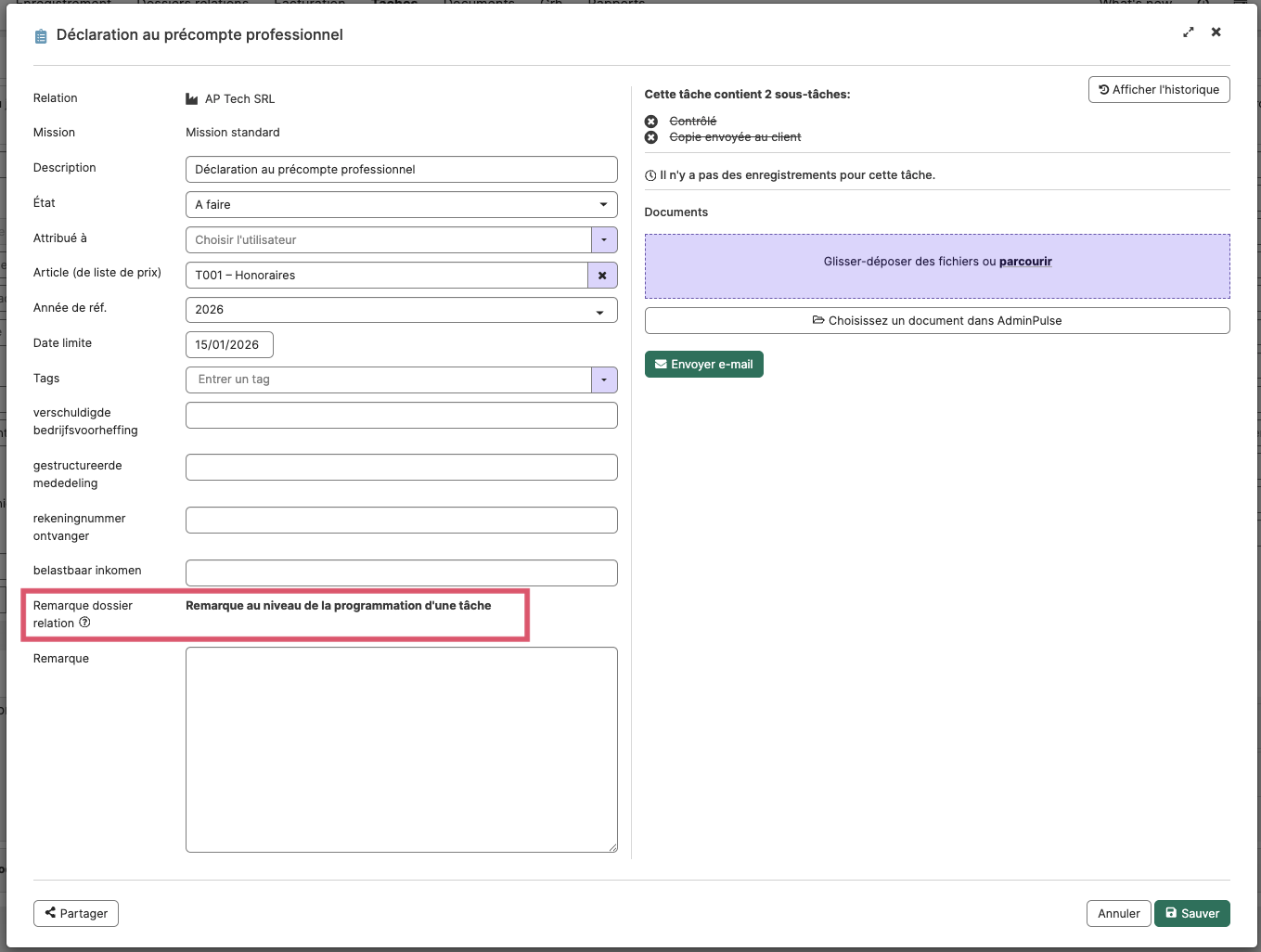
Task: Click Afficher l'historique button
Action: coord(1159,90)
